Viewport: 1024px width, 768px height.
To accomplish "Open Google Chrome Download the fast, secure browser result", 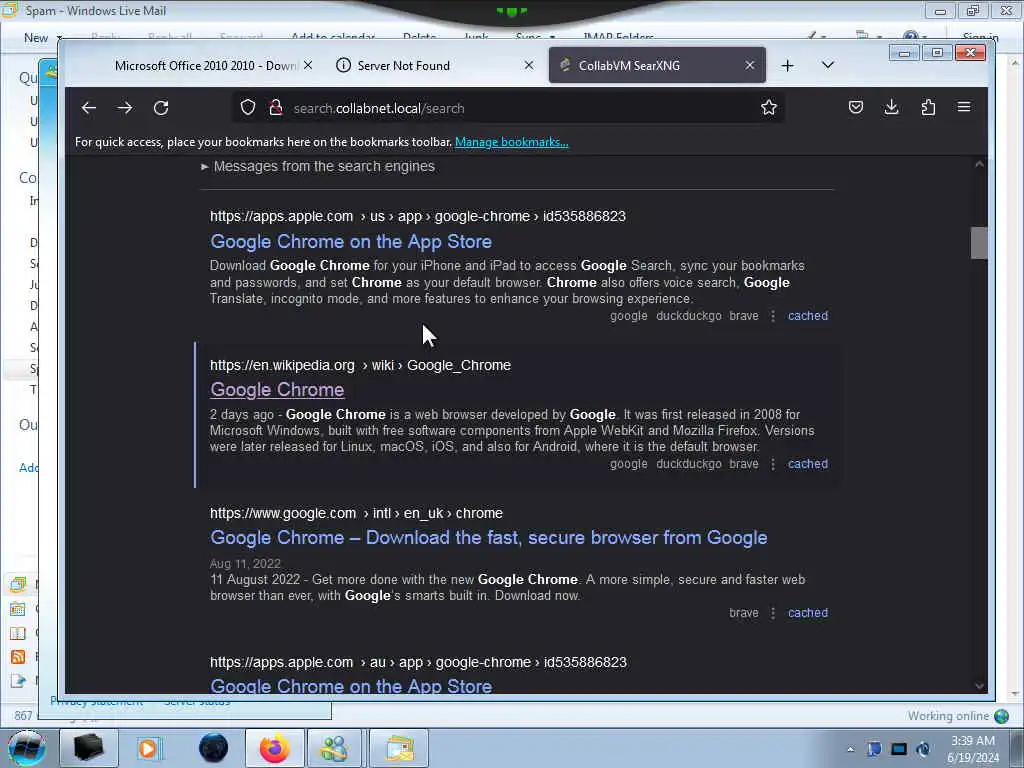I will [488, 538].
